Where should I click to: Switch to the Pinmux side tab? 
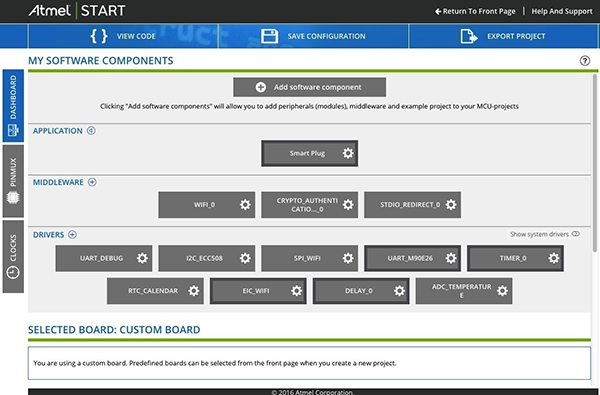pos(13,181)
